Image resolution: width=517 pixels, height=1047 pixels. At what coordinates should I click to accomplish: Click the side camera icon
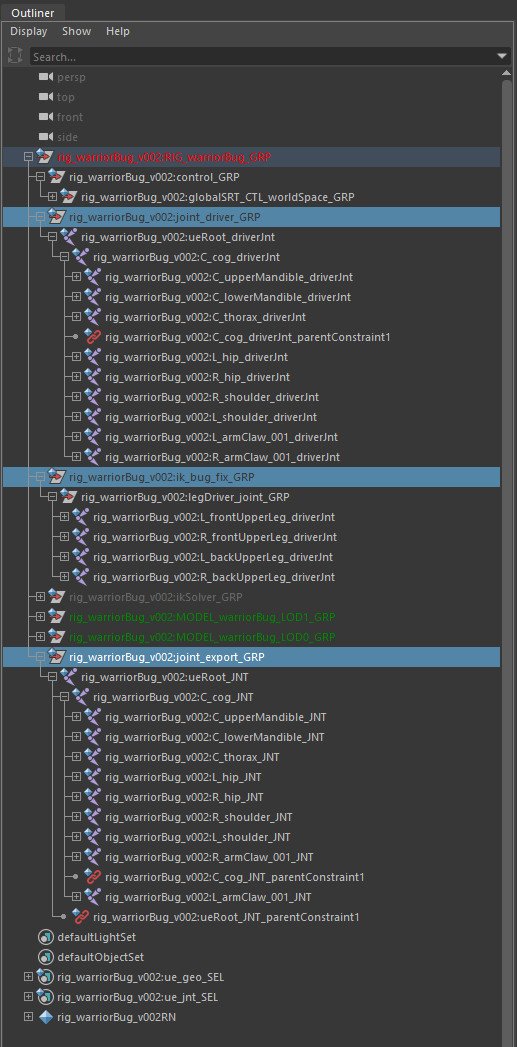click(46, 137)
